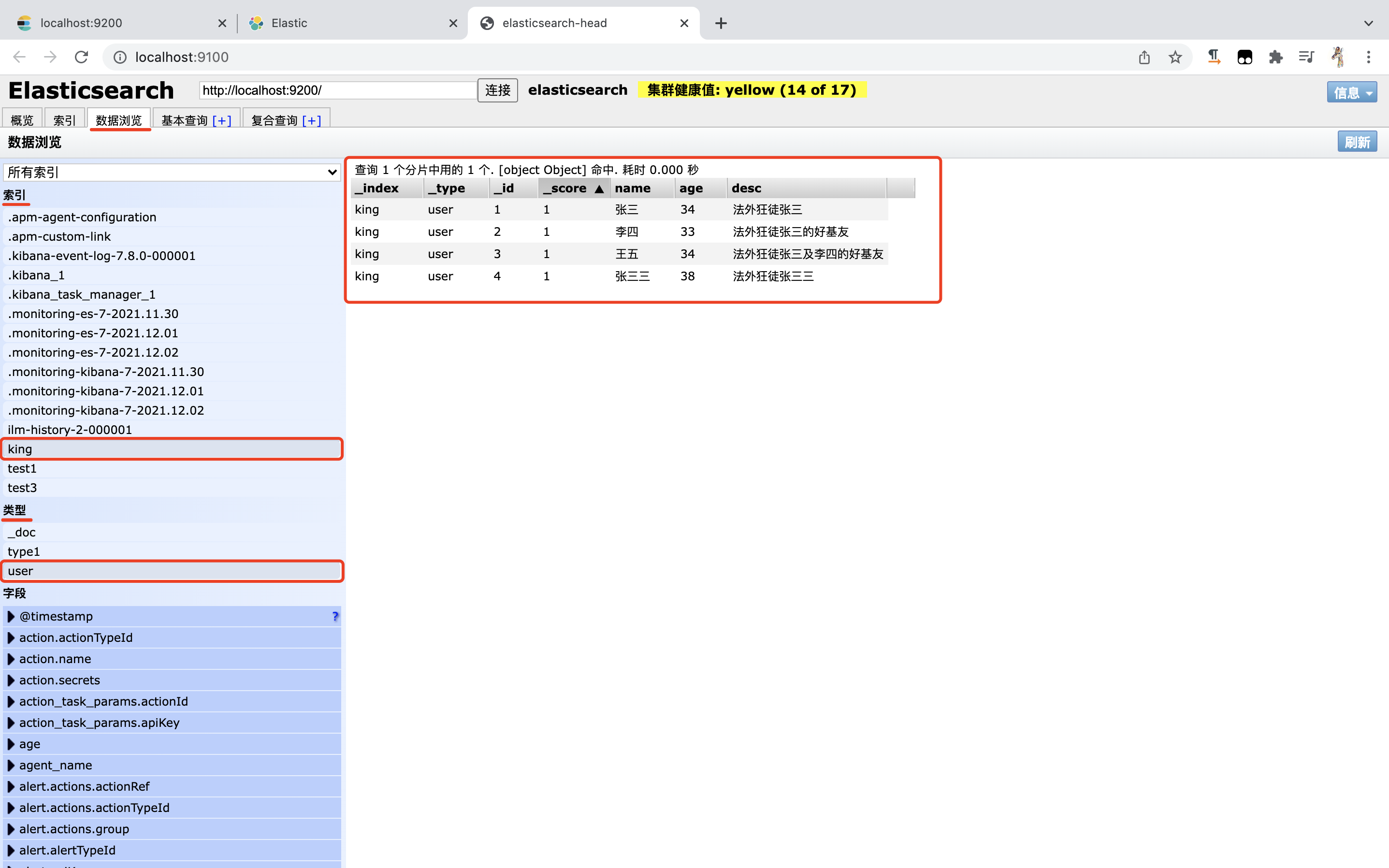
Task: Sort results by the age column header
Action: click(x=700, y=188)
